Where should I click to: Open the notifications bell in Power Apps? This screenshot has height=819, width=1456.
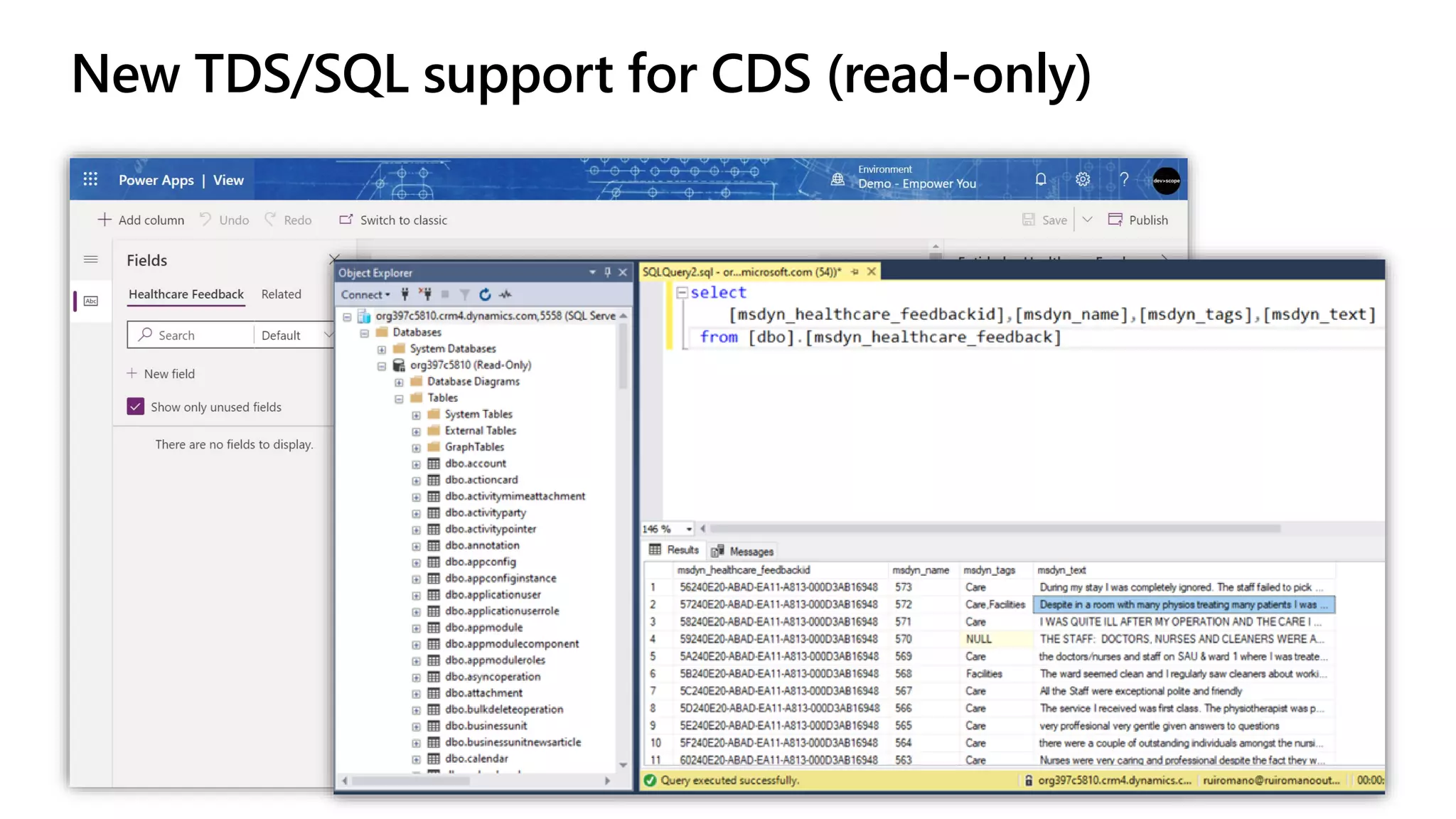[x=1041, y=179]
